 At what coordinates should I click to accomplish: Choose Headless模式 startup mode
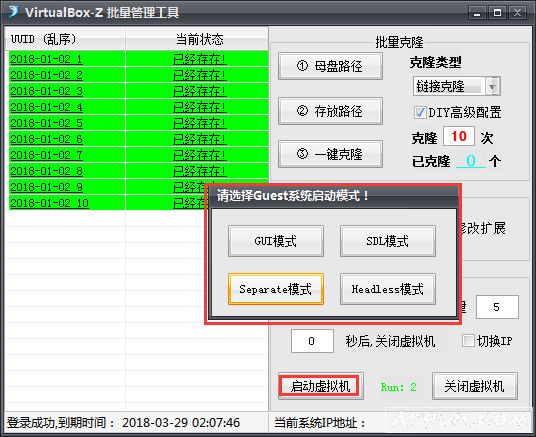pos(388,289)
